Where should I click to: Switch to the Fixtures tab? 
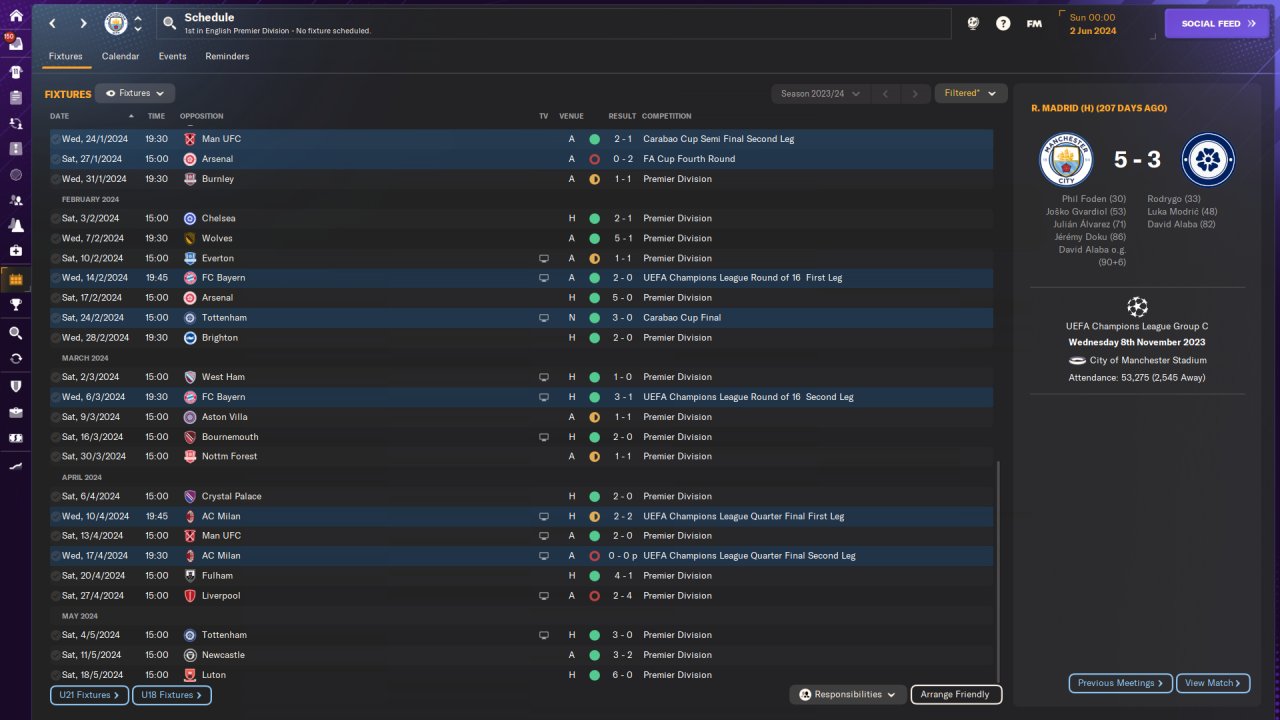point(66,56)
